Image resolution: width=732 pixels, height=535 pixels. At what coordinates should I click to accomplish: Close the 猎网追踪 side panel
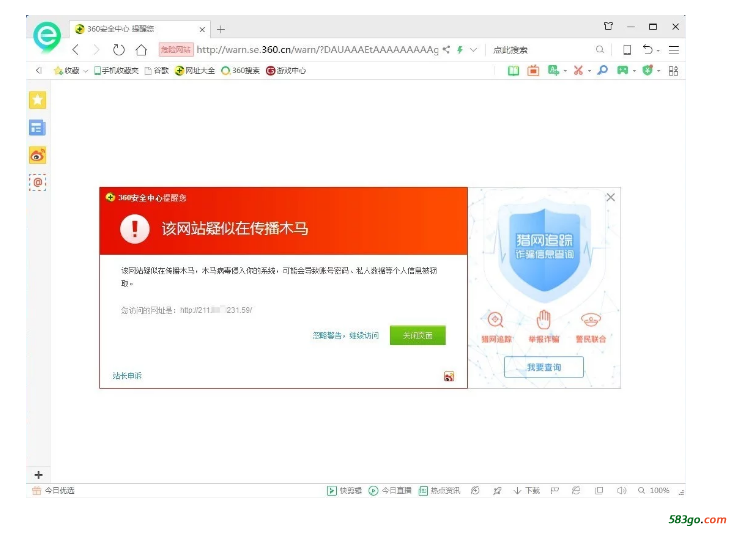point(611,197)
